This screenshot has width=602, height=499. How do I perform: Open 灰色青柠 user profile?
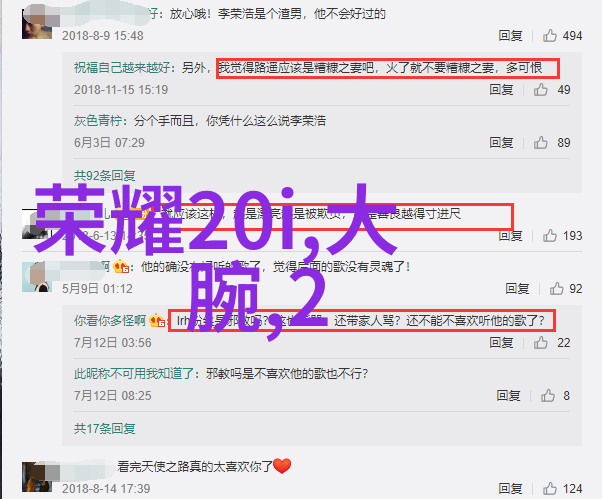(x=98, y=121)
